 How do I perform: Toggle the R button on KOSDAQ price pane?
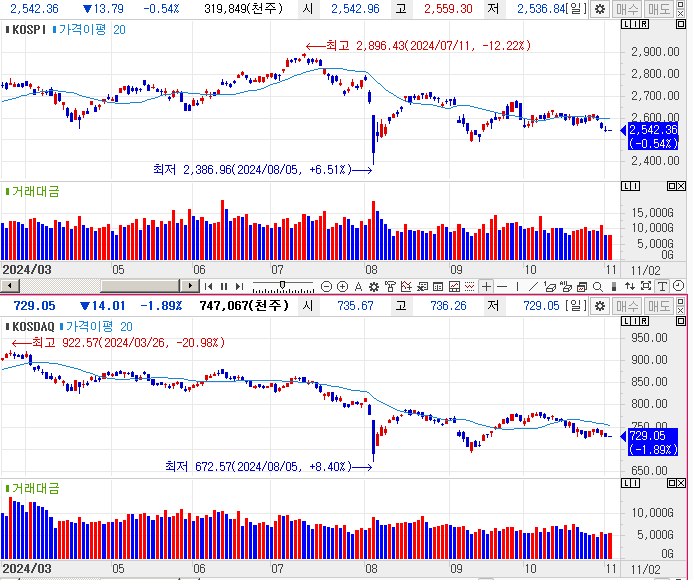tap(645, 321)
